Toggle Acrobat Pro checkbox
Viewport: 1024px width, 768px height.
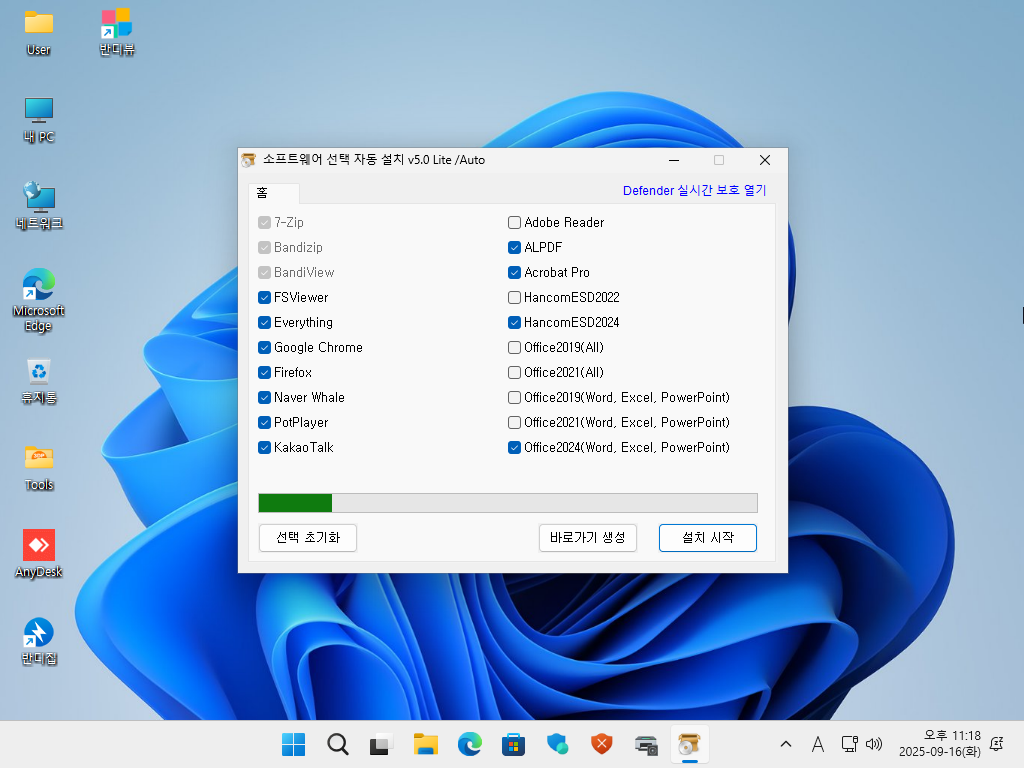point(515,272)
